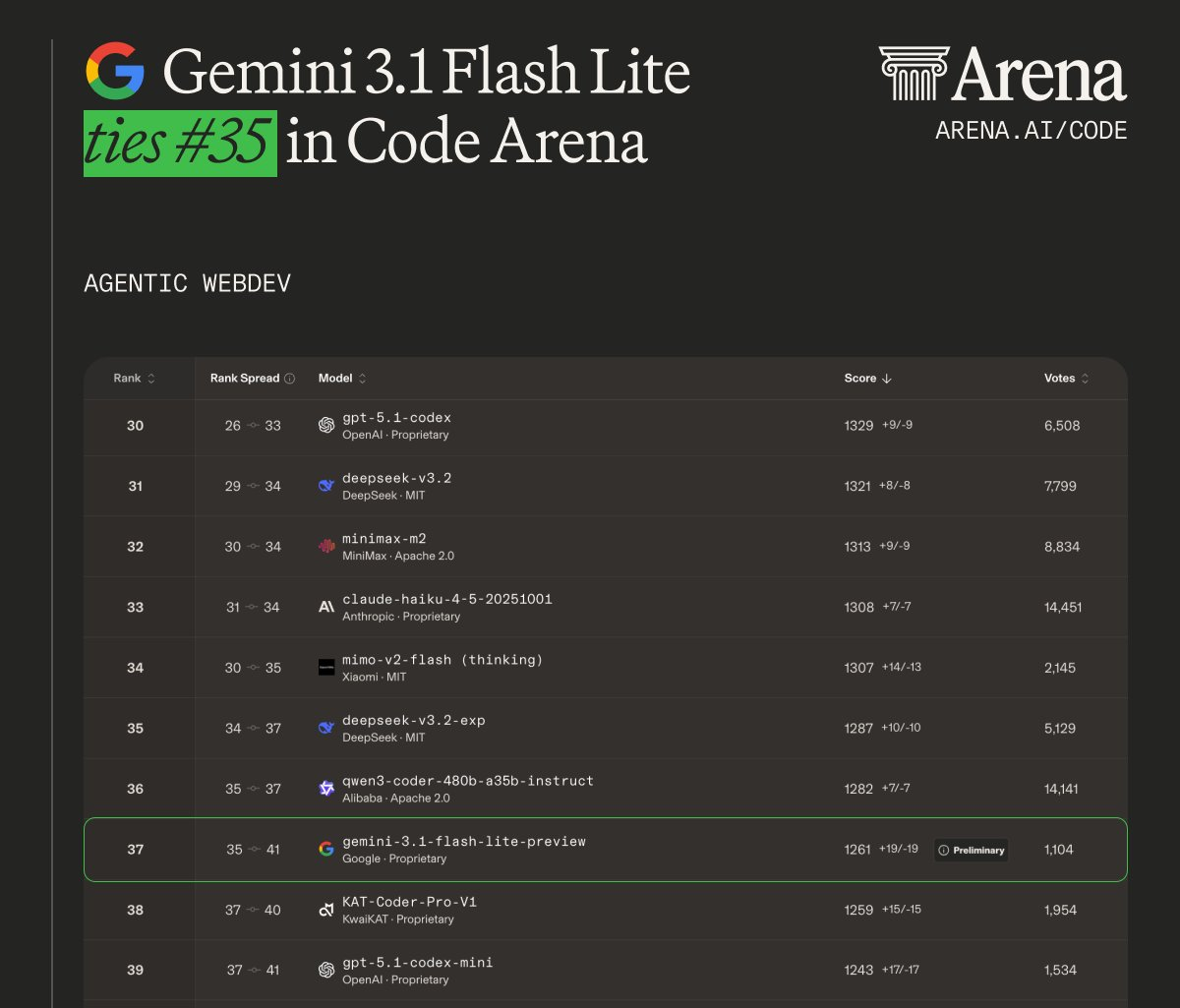Click the Preliminary badge on the gemini row

coord(971,850)
